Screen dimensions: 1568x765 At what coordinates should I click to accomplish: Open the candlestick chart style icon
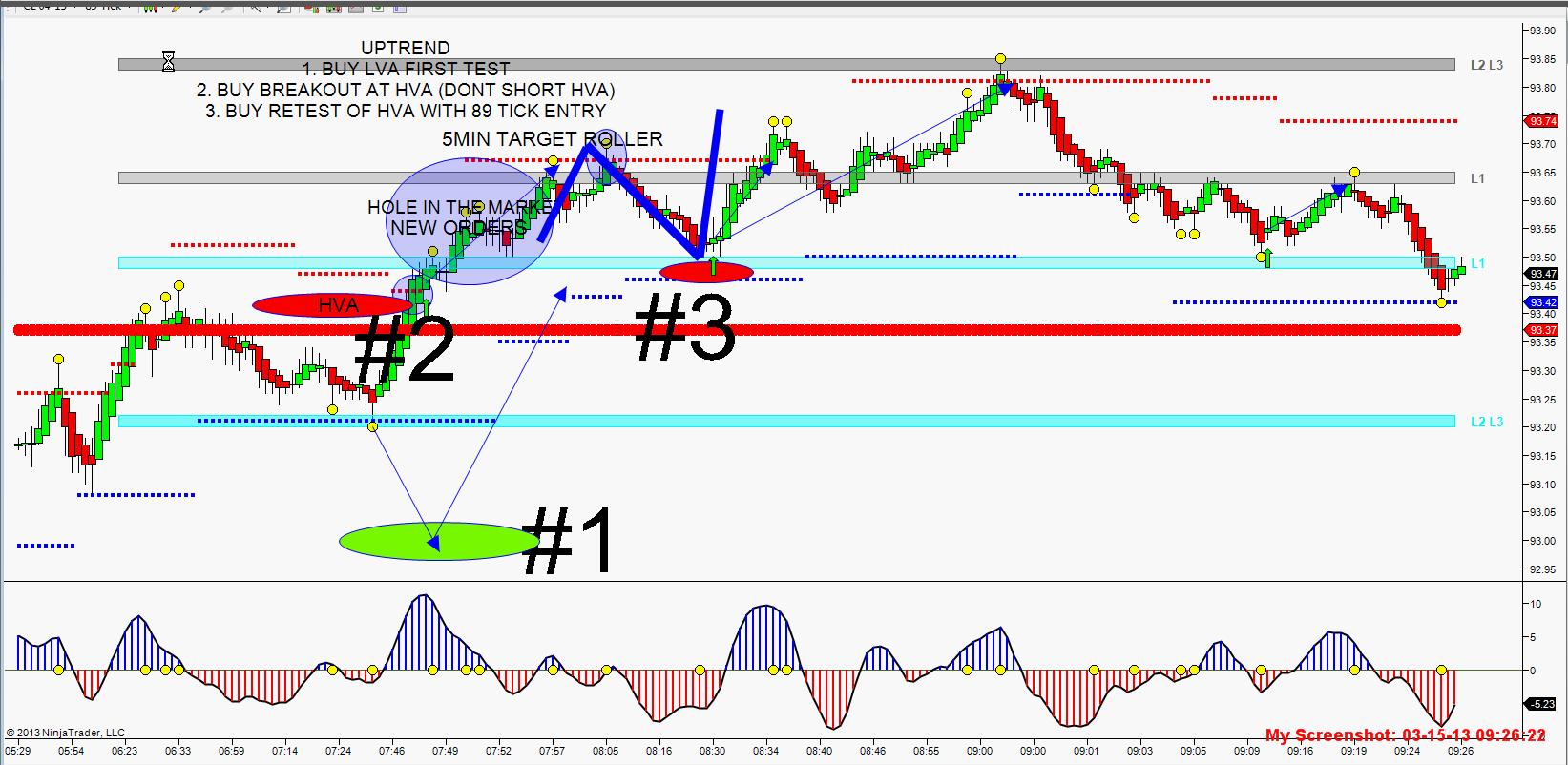tap(152, 6)
